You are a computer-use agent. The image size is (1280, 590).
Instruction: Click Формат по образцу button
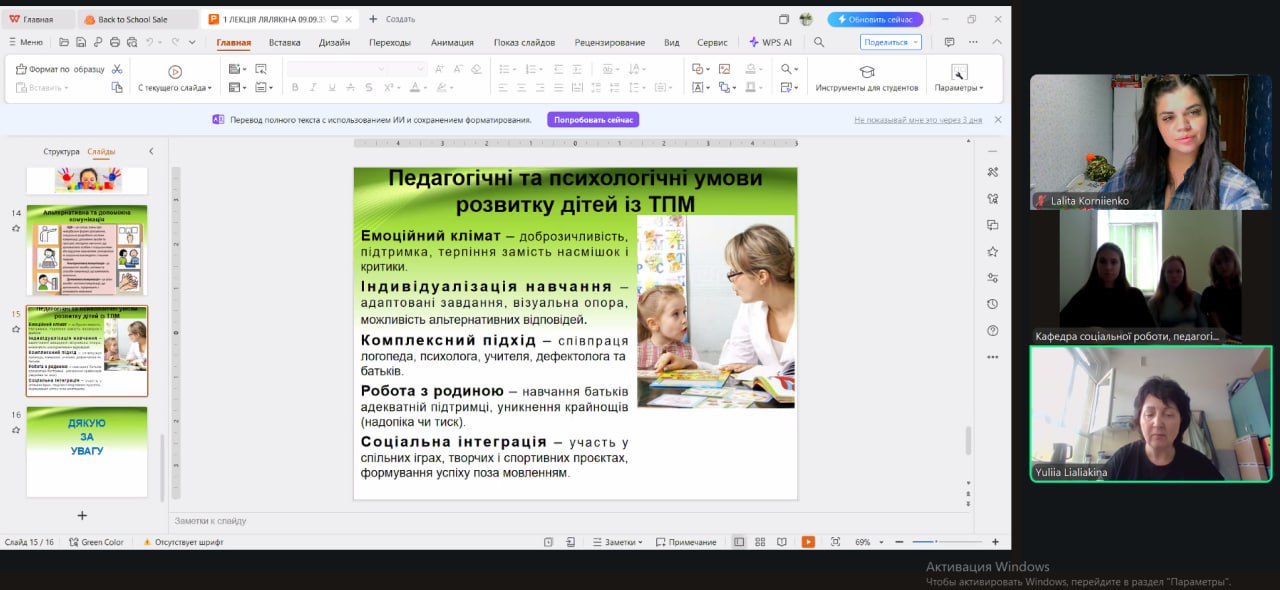[61, 69]
